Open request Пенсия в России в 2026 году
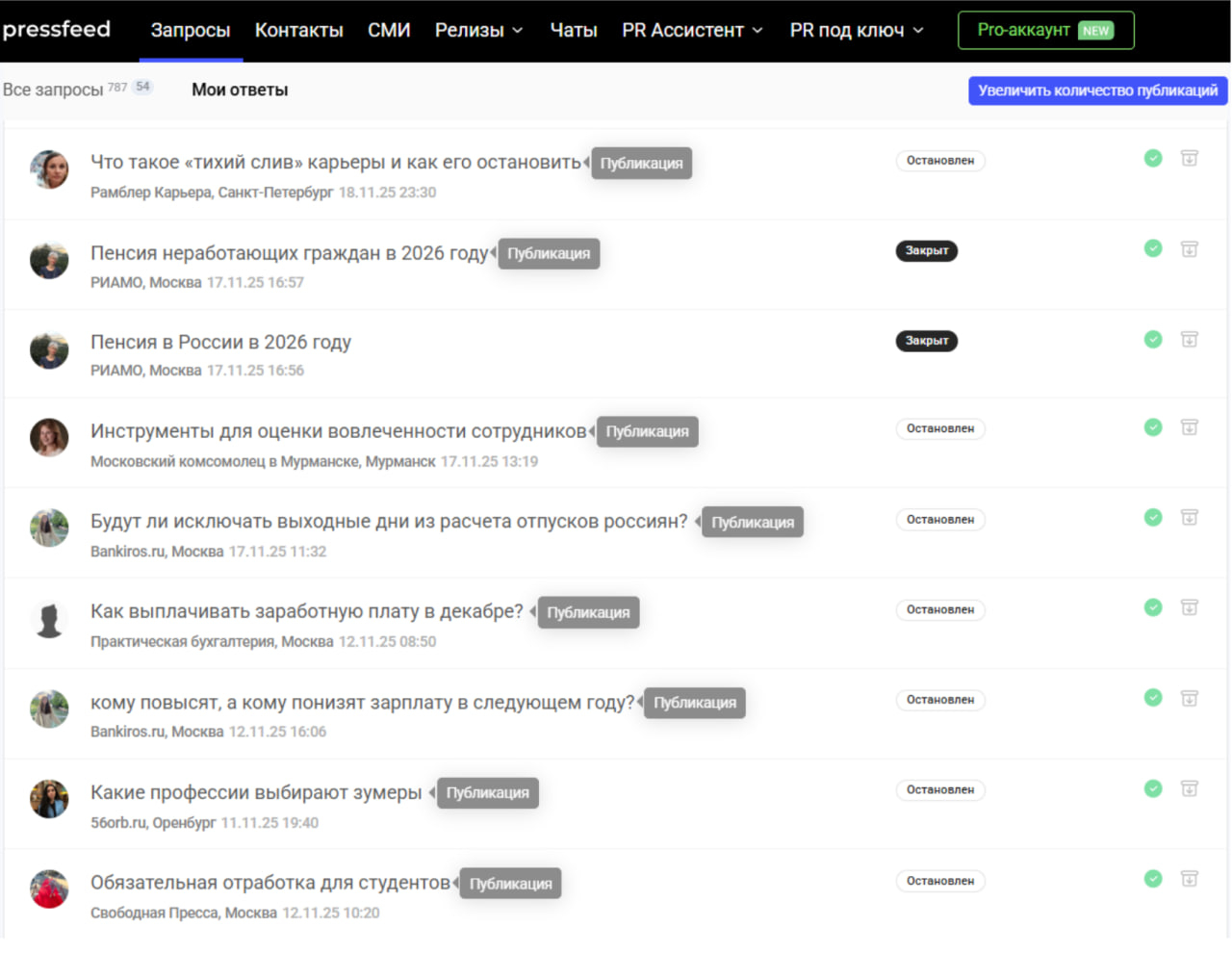The height and width of the screenshot is (953, 1232). click(220, 342)
